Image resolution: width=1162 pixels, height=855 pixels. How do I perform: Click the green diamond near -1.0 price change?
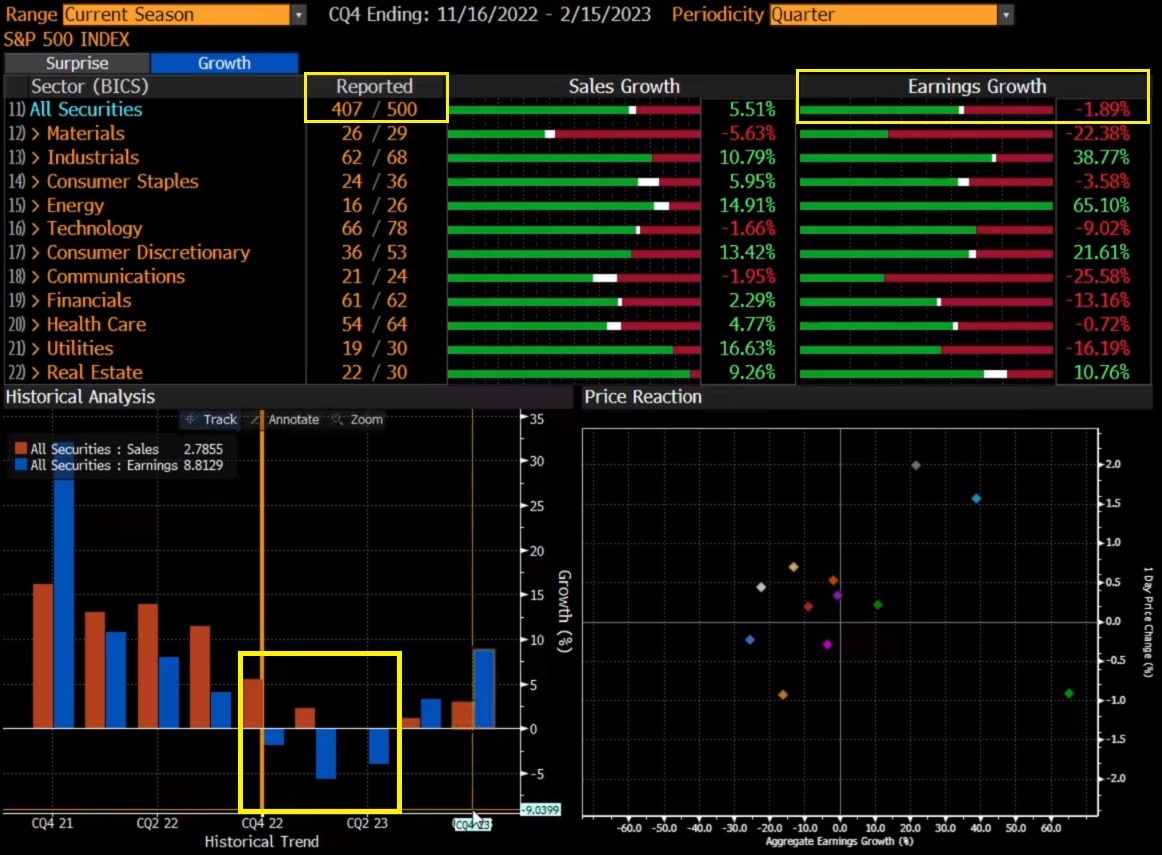pyautogui.click(x=1069, y=693)
